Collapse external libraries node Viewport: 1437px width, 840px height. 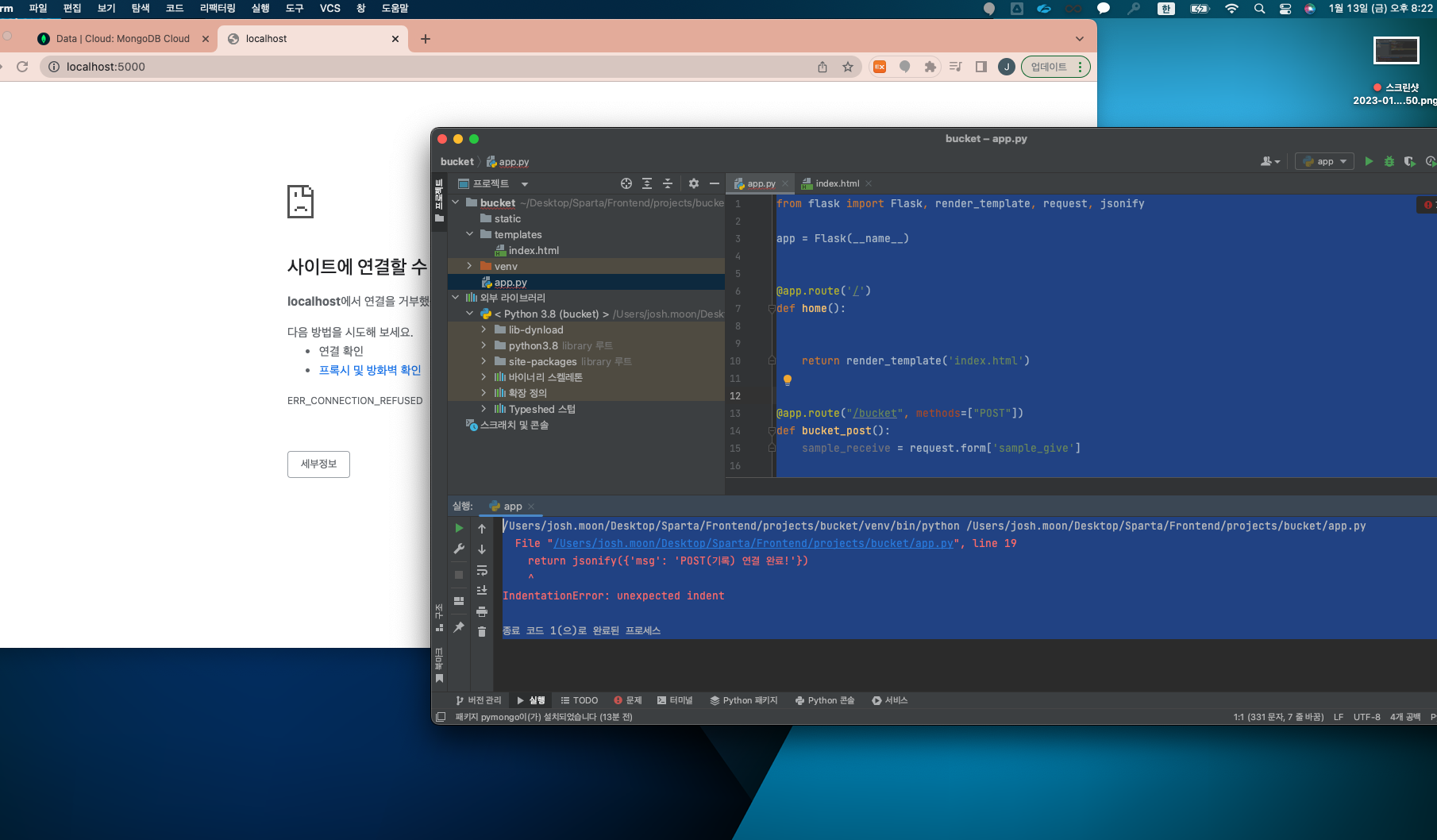click(456, 298)
